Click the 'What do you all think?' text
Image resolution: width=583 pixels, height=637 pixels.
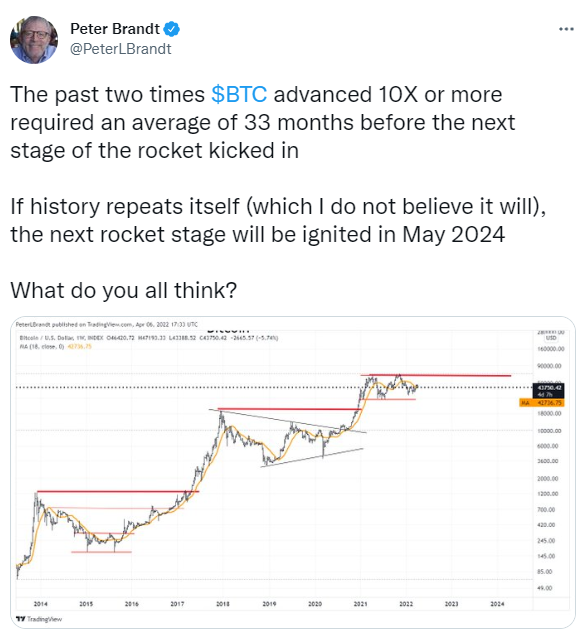[x=124, y=290]
